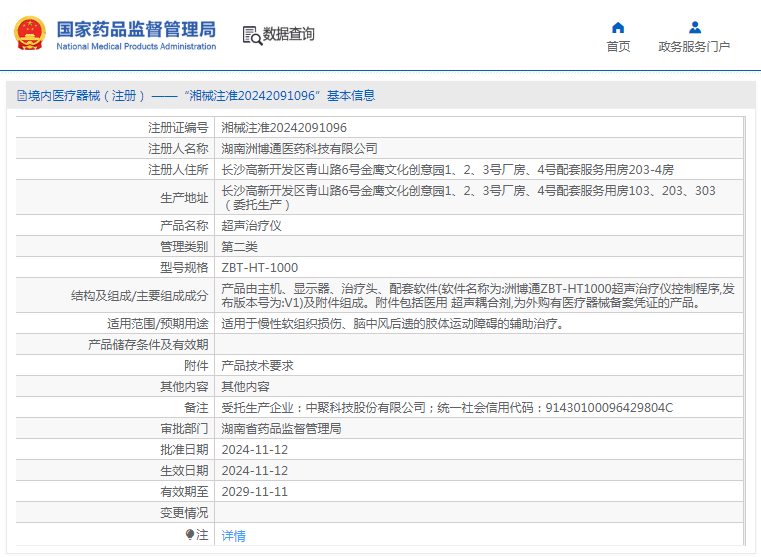Click the intended use text 适用于慢性软组织损伤
Image resolution: width=761 pixels, height=557 pixels.
(x=394, y=324)
